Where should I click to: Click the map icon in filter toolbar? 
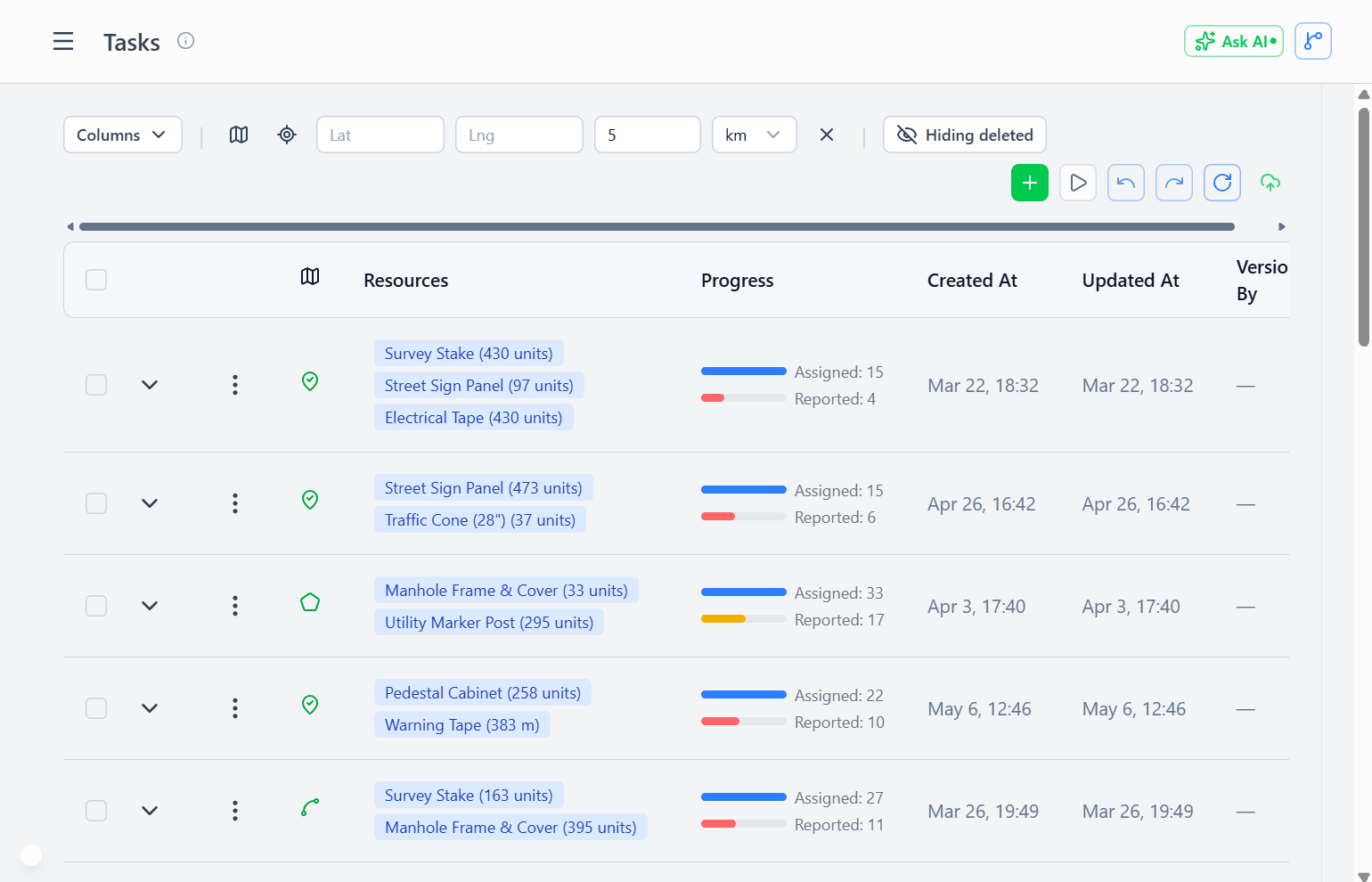239,135
